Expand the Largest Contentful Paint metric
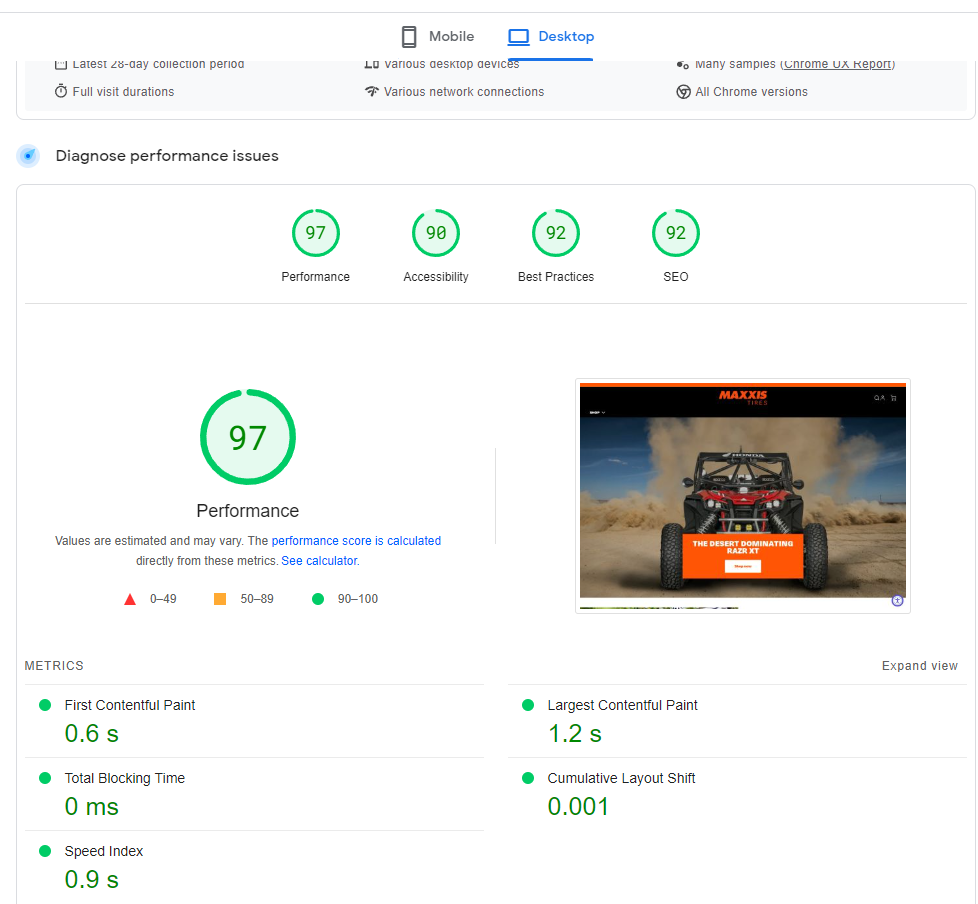The height and width of the screenshot is (904, 978). pyautogui.click(x=622, y=705)
